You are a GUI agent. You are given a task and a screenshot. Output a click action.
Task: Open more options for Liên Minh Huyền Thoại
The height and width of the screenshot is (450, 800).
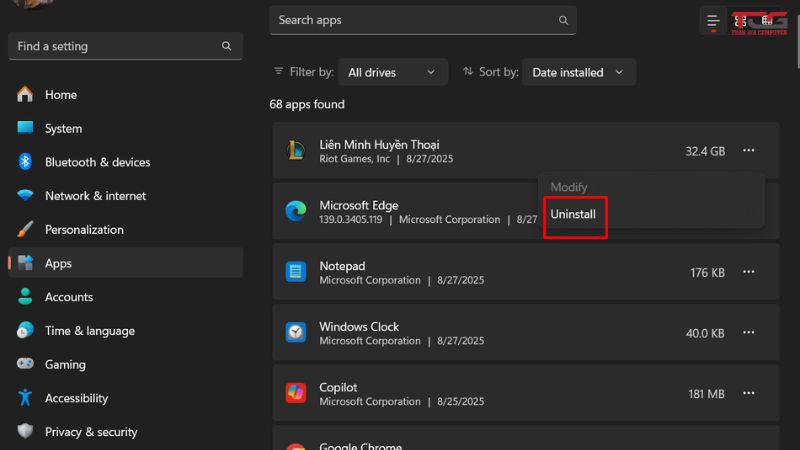coord(748,151)
